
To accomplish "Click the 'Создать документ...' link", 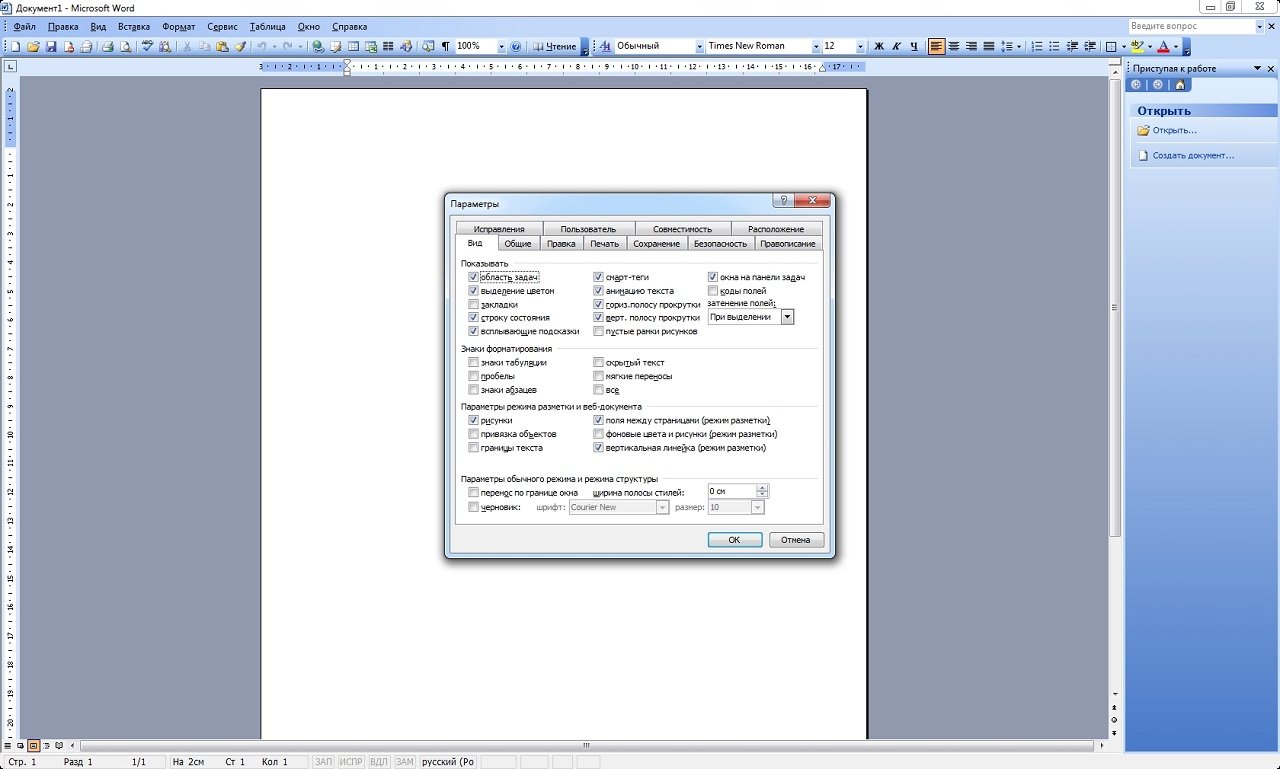I will pyautogui.click(x=1192, y=156).
